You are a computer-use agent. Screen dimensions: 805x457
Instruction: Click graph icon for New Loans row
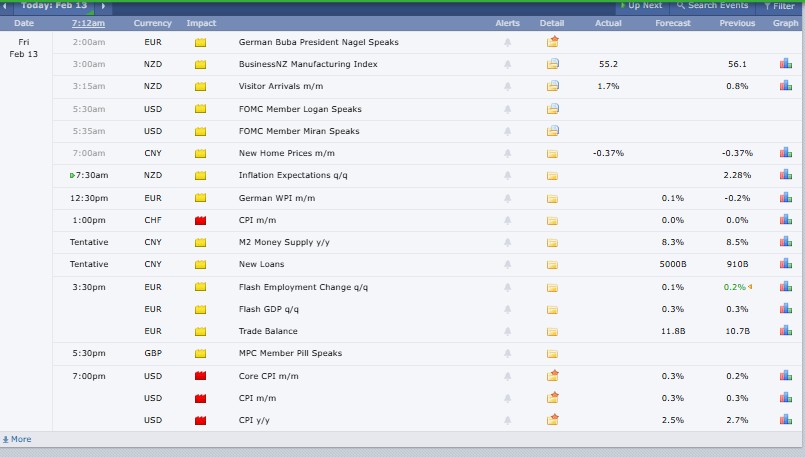[785, 264]
